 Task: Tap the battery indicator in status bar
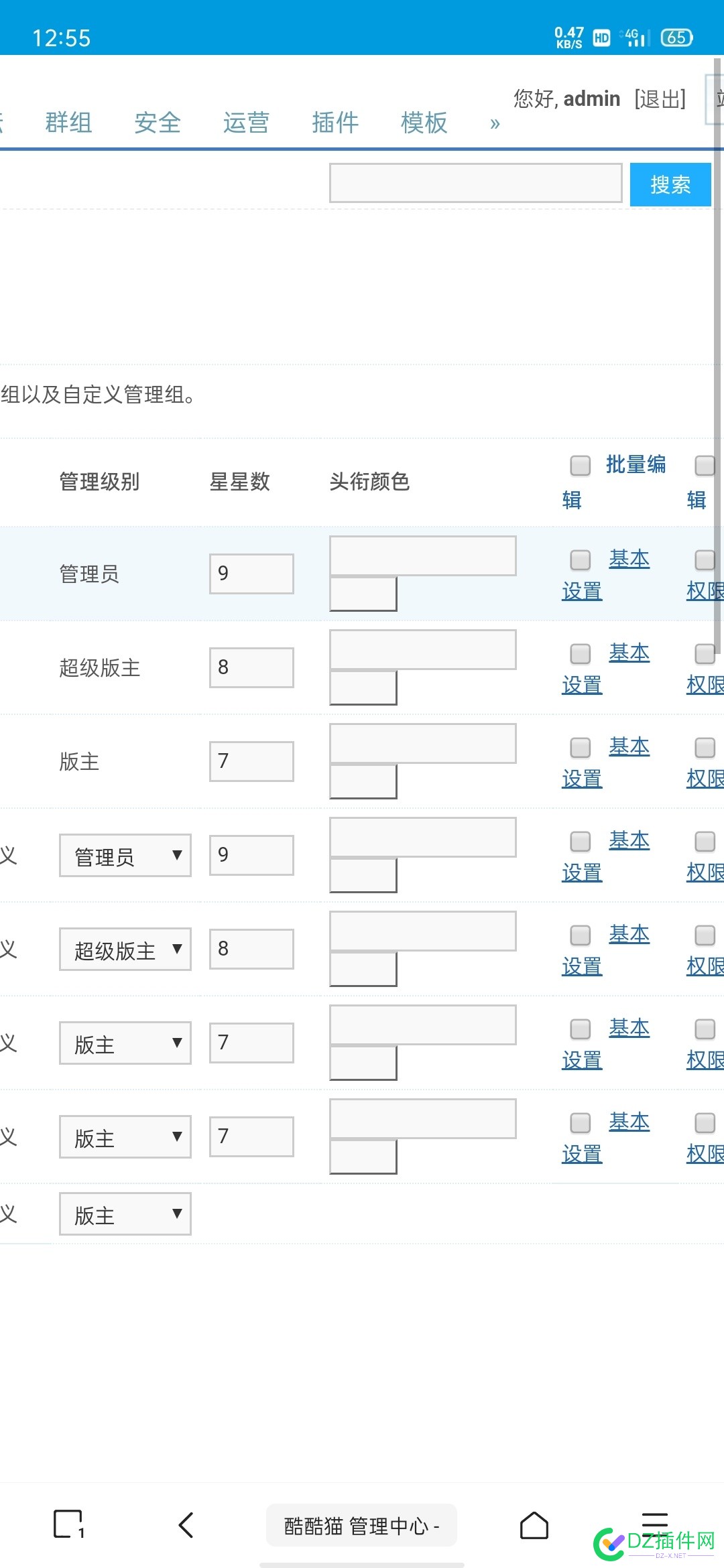click(x=677, y=38)
